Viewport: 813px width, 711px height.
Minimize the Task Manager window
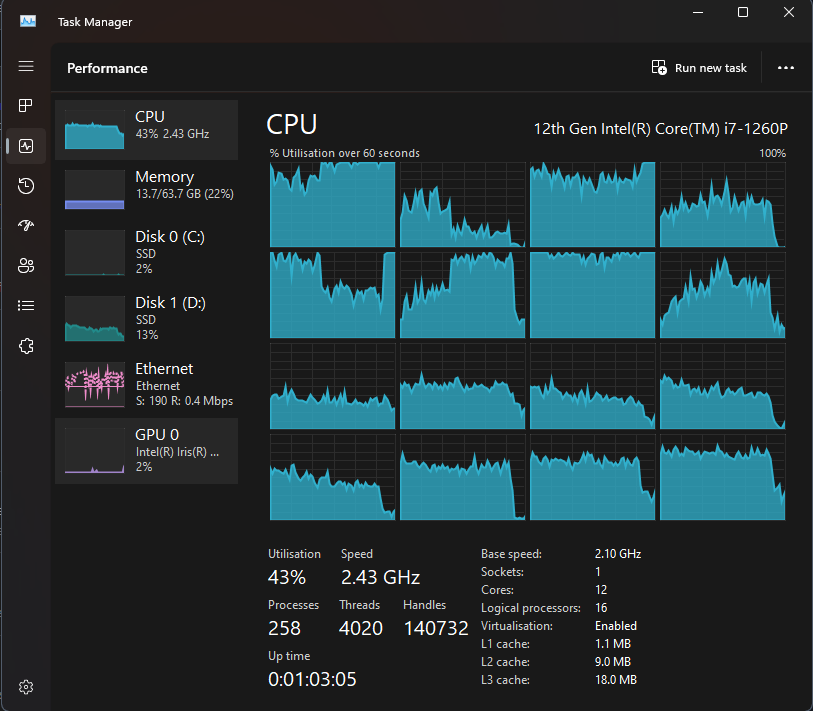(x=698, y=12)
